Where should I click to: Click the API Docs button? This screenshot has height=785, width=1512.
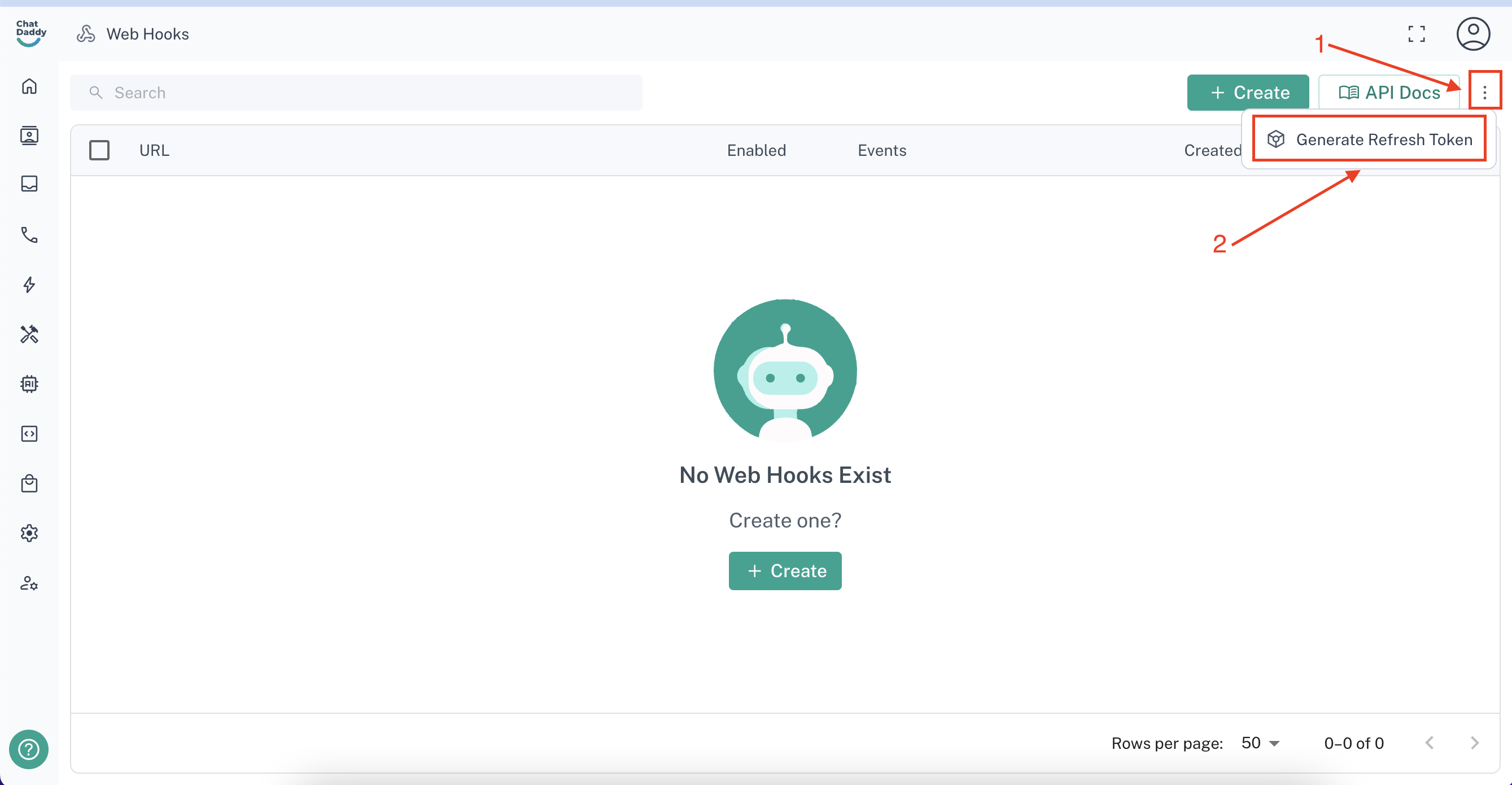(x=1389, y=92)
